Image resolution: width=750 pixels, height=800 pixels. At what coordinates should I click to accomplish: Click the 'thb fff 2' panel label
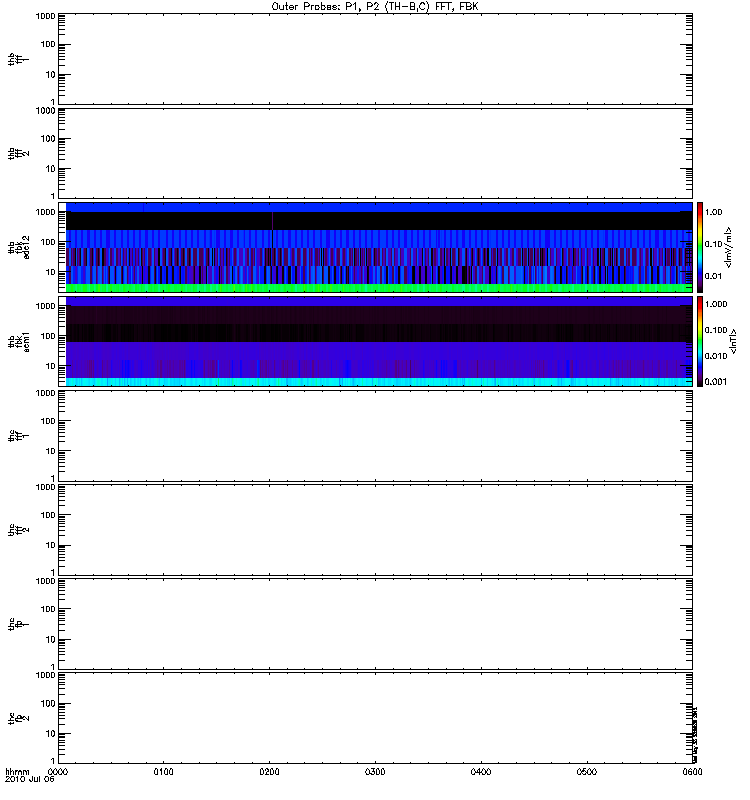tap(18, 153)
